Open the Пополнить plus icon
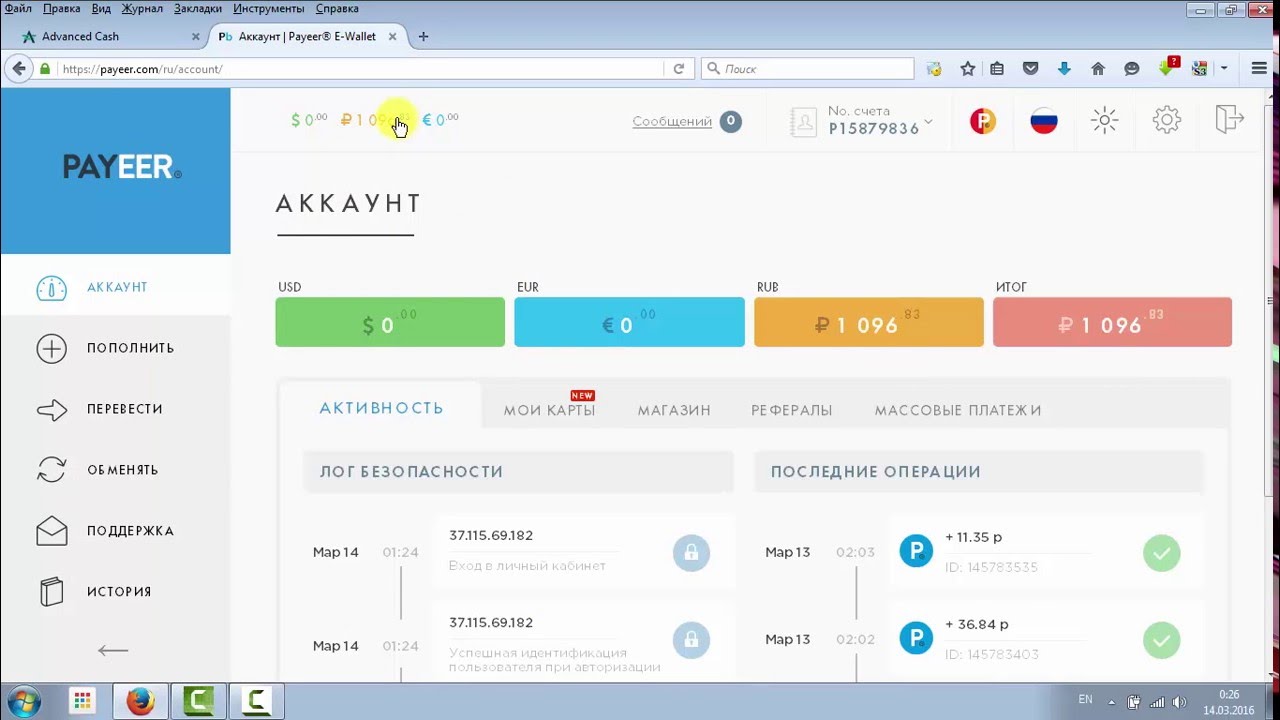This screenshot has height=720, width=1280. click(x=51, y=348)
